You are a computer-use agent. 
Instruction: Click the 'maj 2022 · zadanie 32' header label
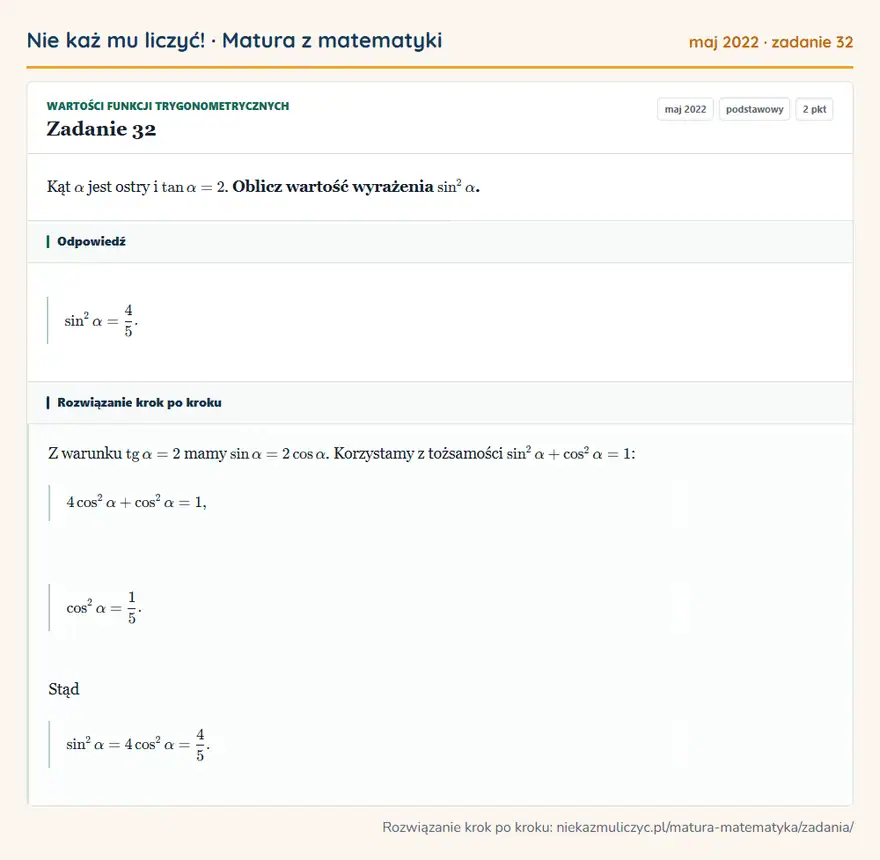coord(771,42)
